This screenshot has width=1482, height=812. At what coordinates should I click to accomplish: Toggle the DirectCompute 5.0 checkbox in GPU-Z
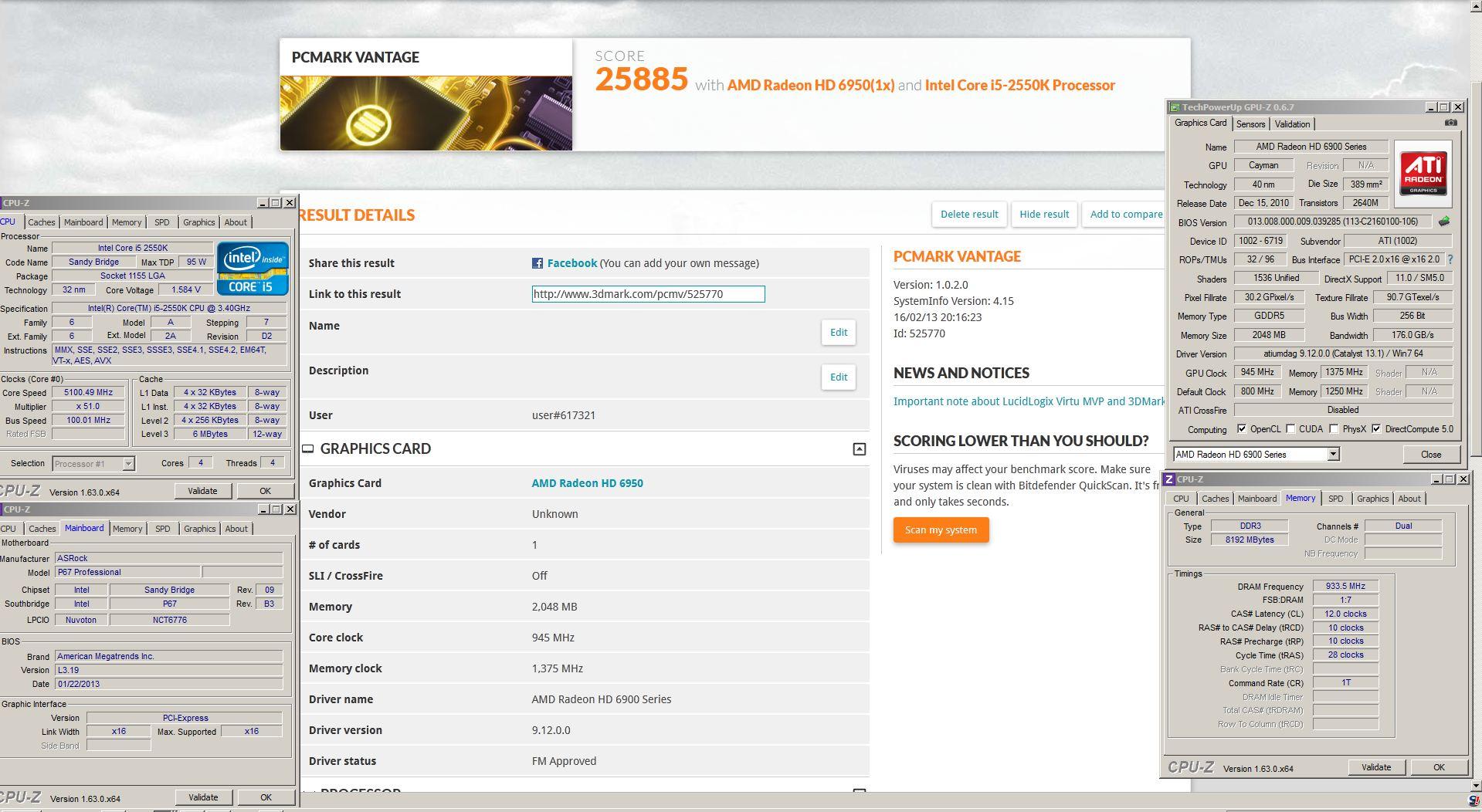(x=1376, y=429)
